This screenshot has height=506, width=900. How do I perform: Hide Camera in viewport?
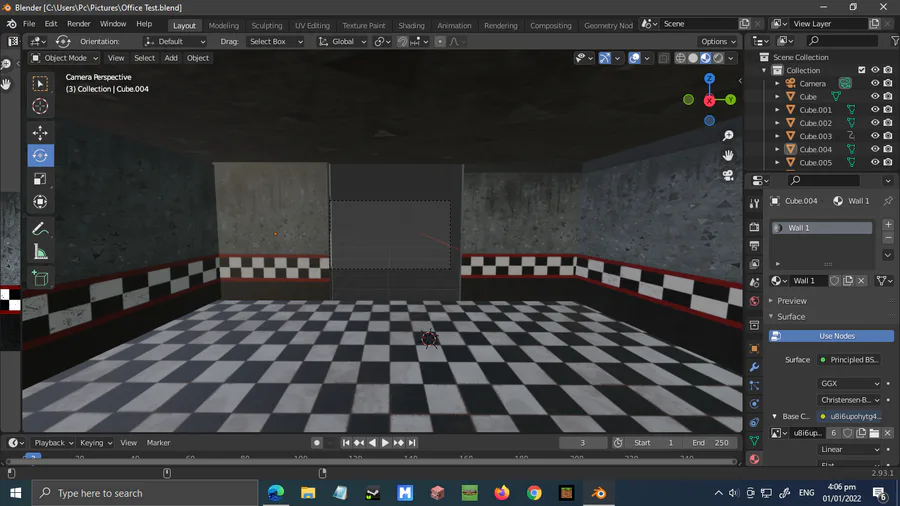tap(875, 83)
